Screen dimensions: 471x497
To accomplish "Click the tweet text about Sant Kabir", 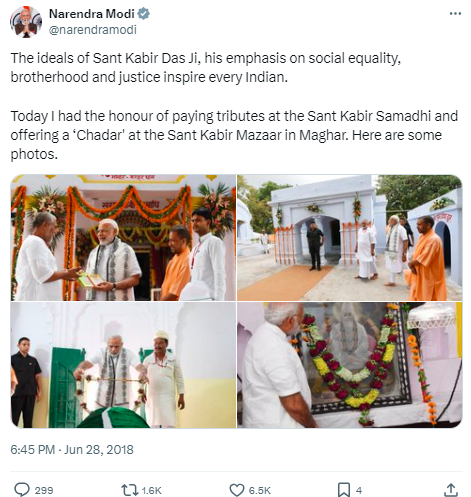I will coord(234,106).
